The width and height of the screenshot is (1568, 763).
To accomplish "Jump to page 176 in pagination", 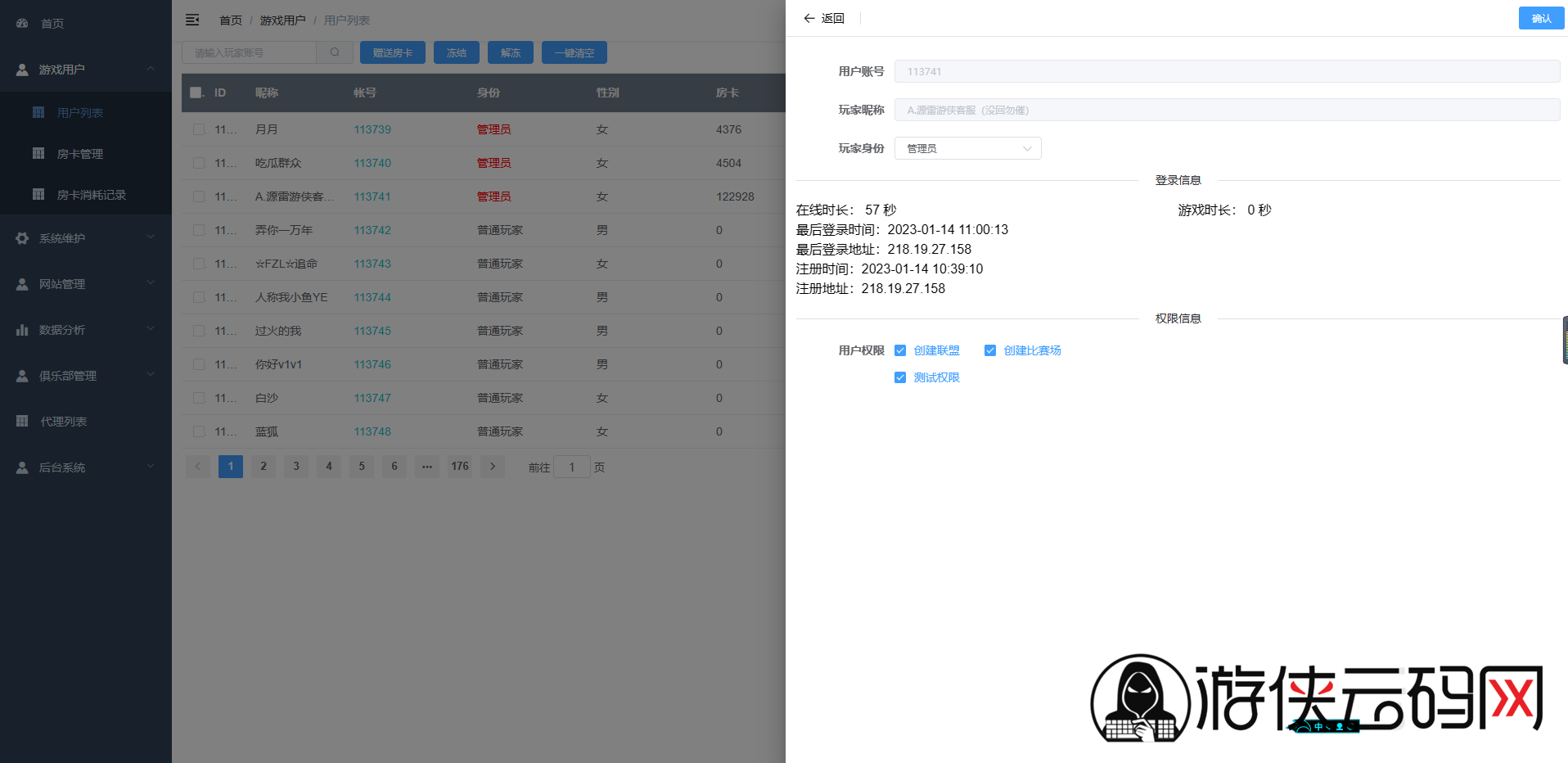I will 459,466.
